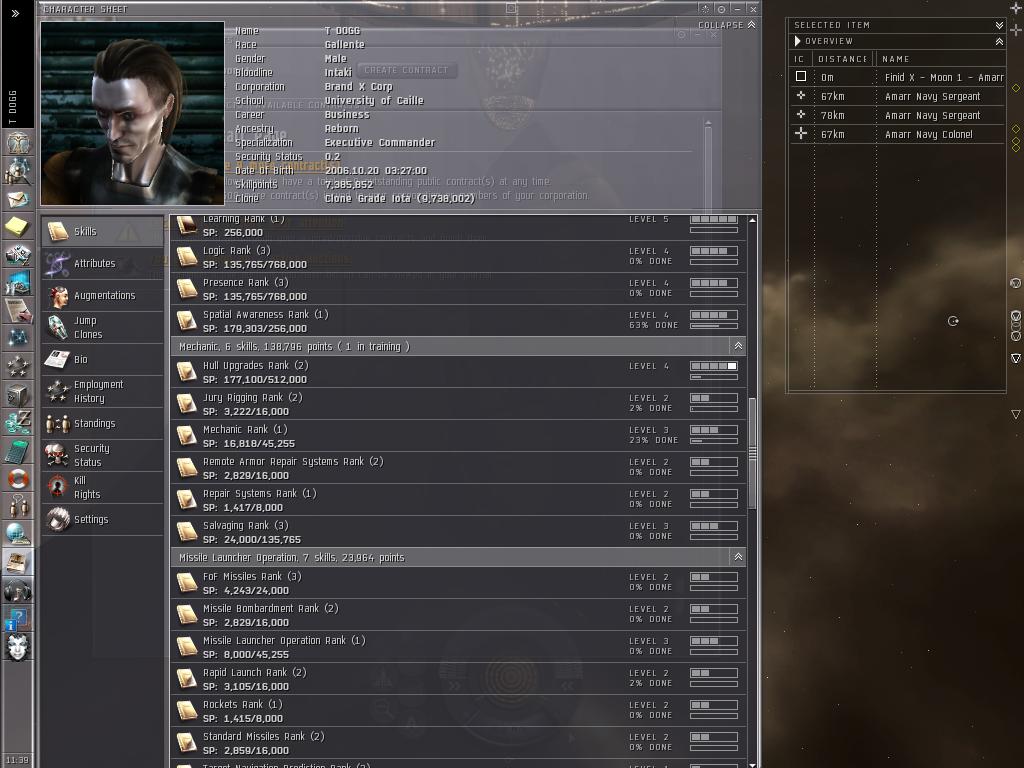Viewport: 1024px width, 768px height.
Task: Open Character Sheet from the Vitruvian man icon
Action: [x=18, y=142]
